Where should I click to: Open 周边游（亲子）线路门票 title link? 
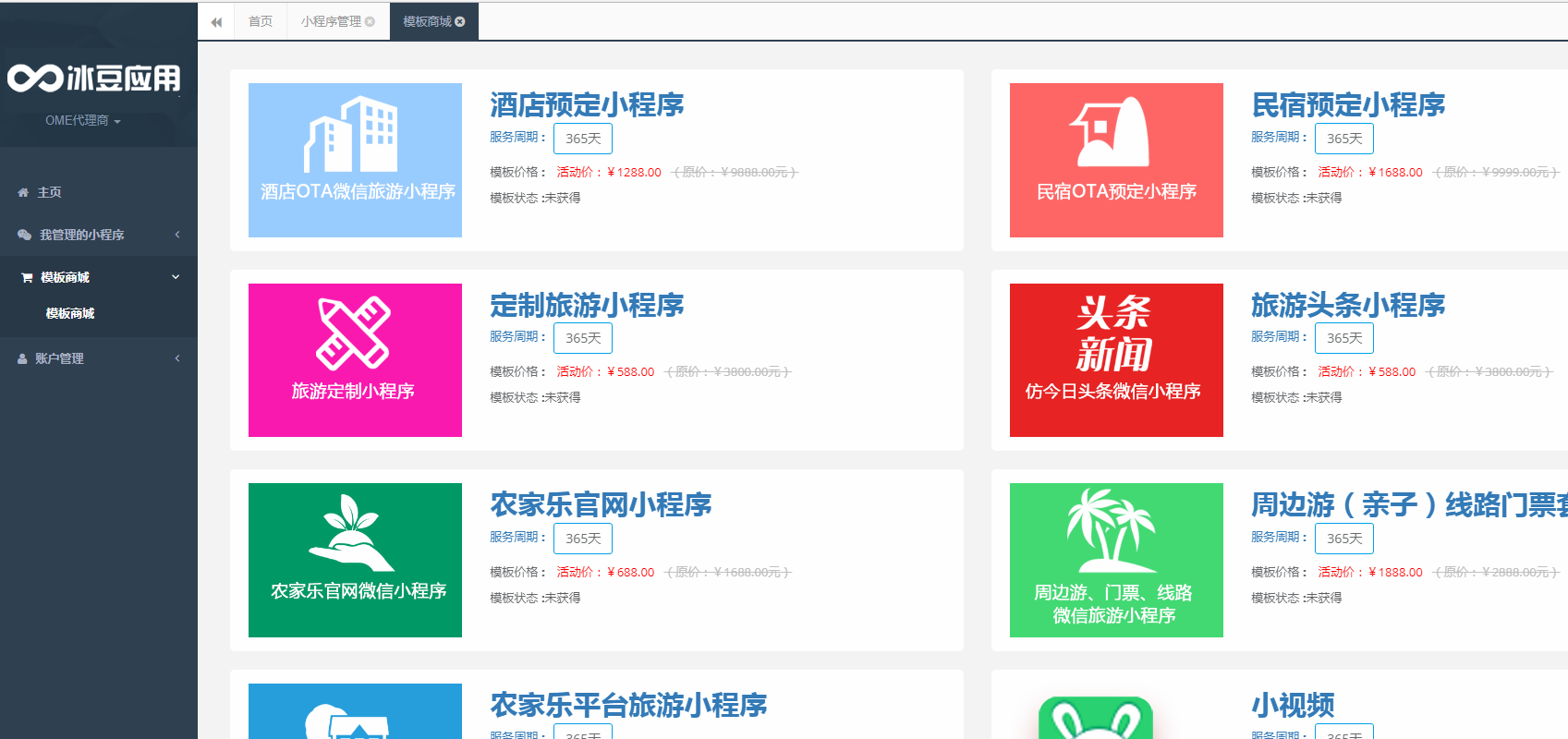coord(1409,504)
